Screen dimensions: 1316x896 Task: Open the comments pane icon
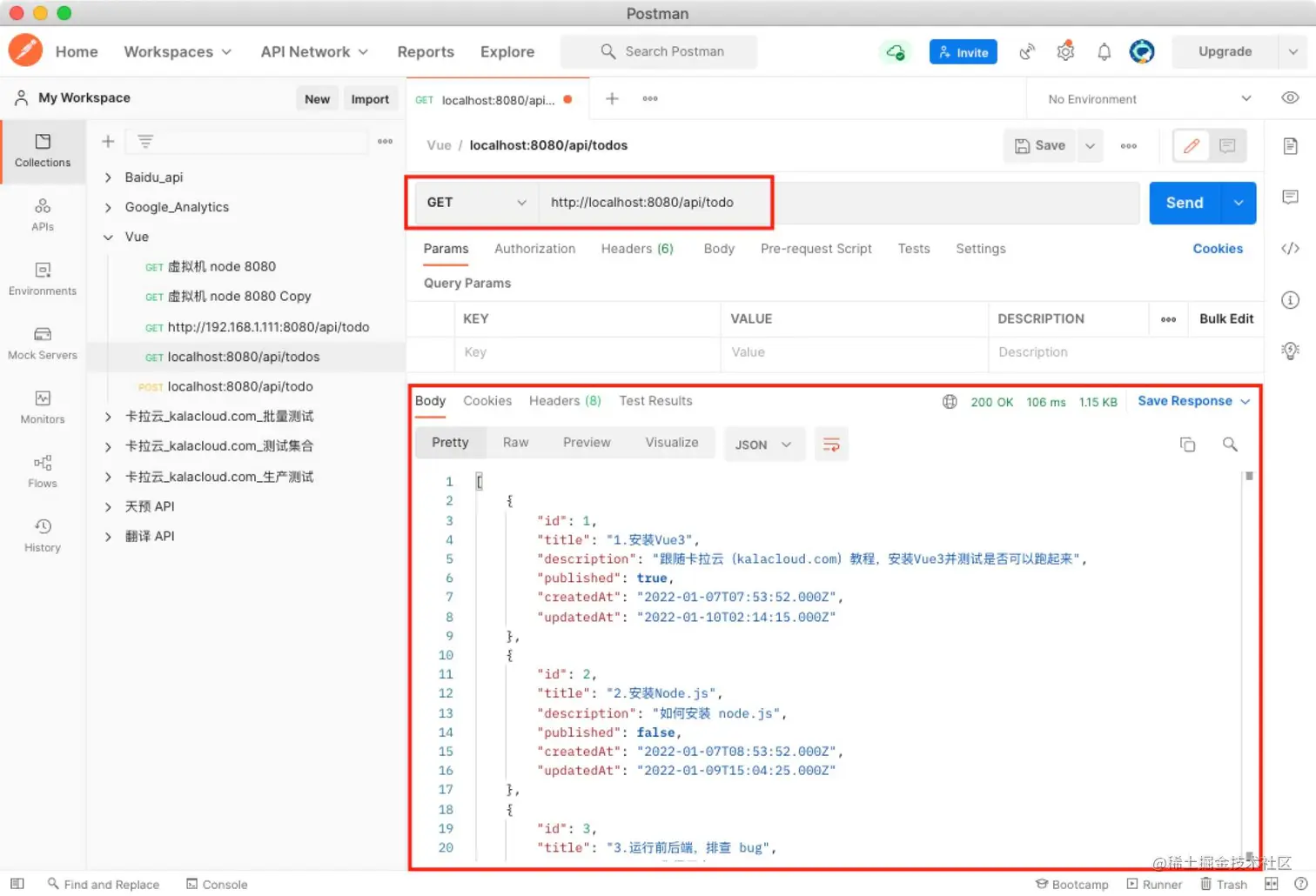1290,197
